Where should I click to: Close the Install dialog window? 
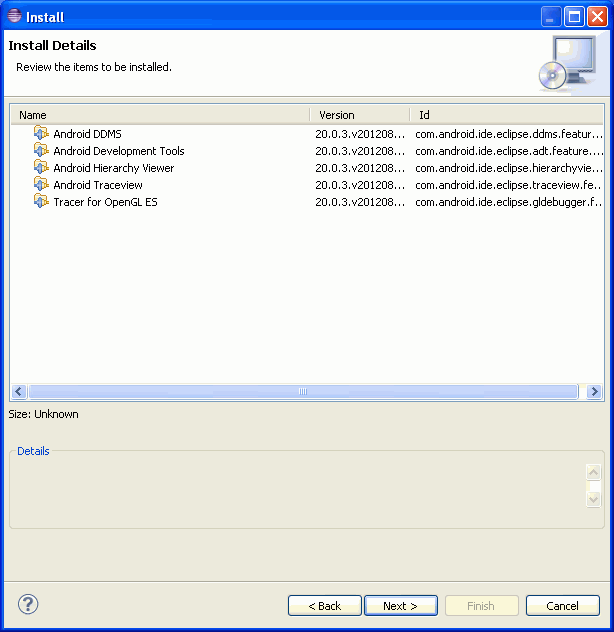[597, 17]
